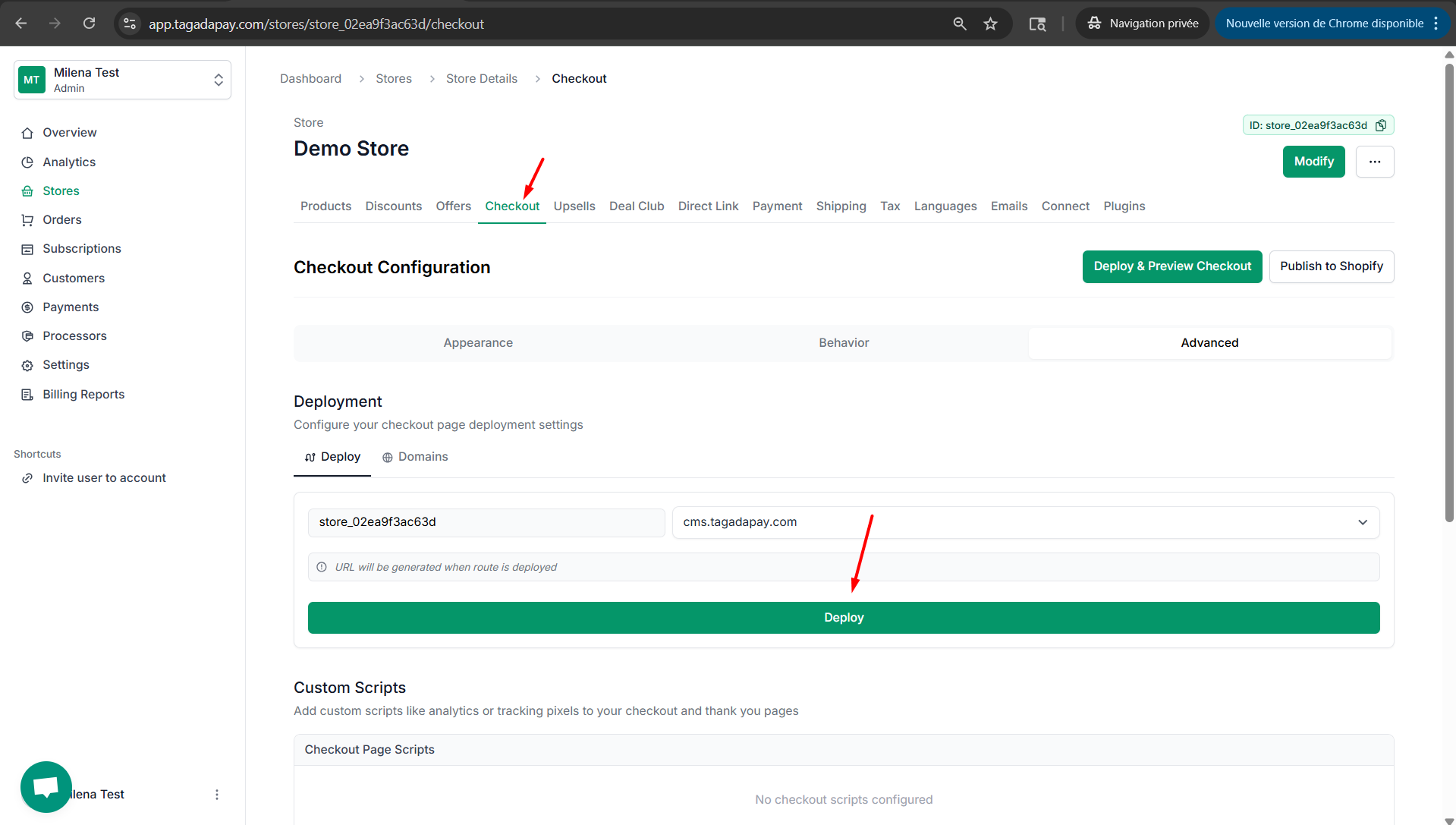This screenshot has width=1456, height=825.
Task: Switch to the Discounts tab
Action: point(393,206)
